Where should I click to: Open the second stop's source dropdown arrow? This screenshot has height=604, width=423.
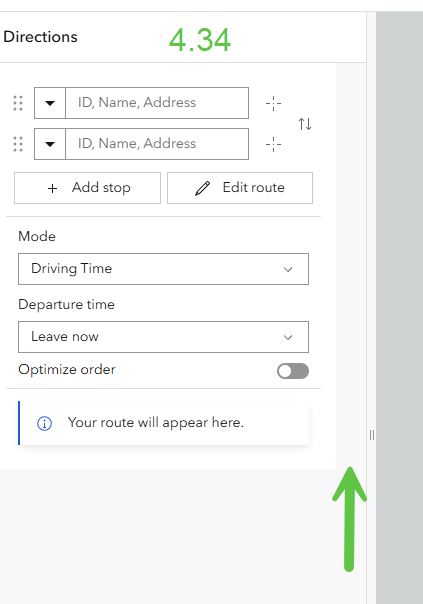click(x=50, y=144)
